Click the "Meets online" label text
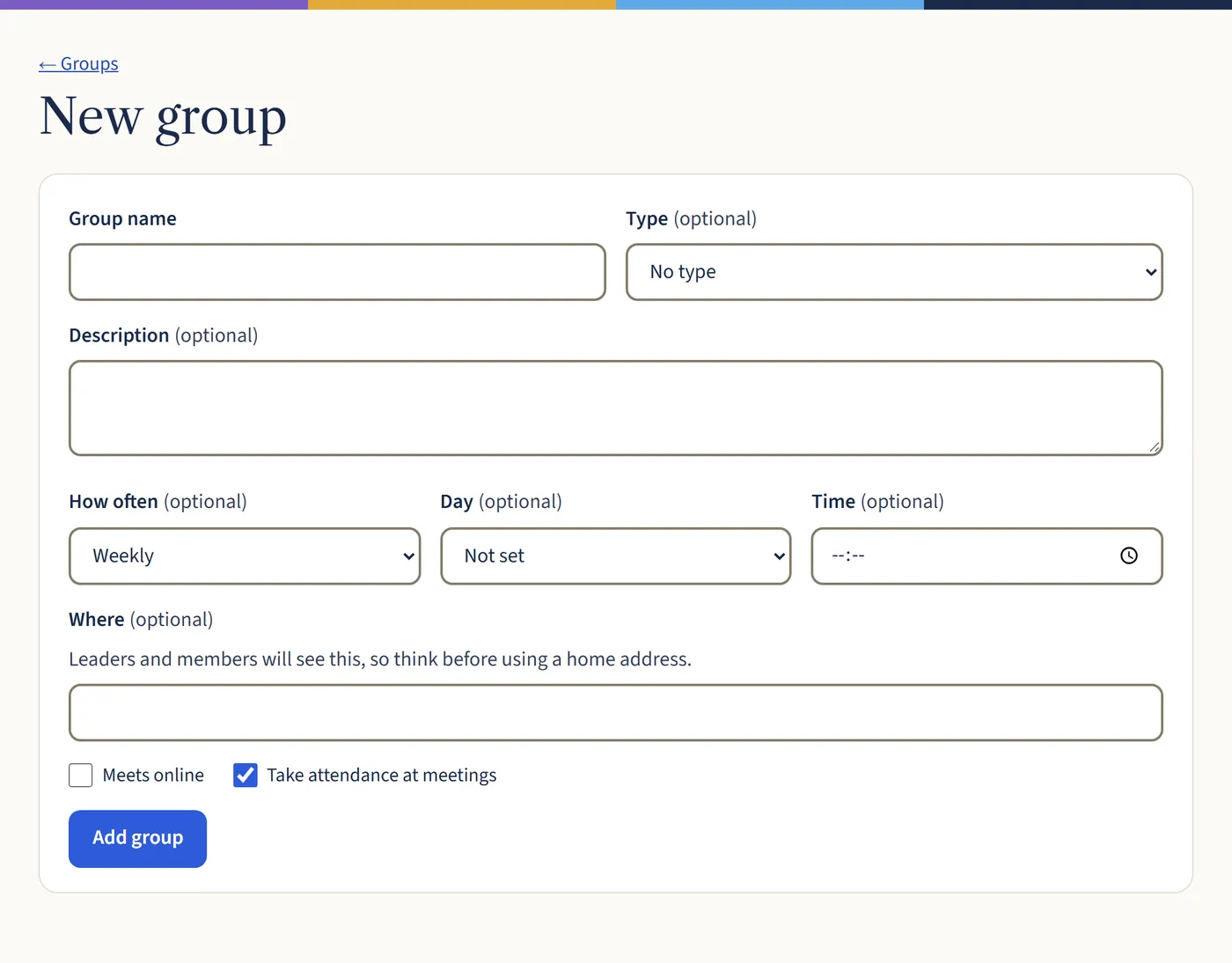This screenshot has width=1232, height=963. pyautogui.click(x=153, y=775)
